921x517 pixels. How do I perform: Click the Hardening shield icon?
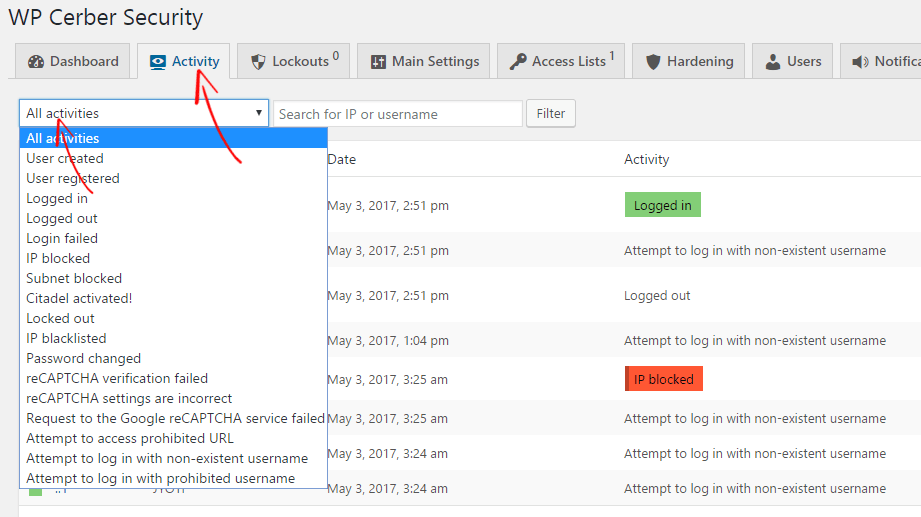click(653, 62)
